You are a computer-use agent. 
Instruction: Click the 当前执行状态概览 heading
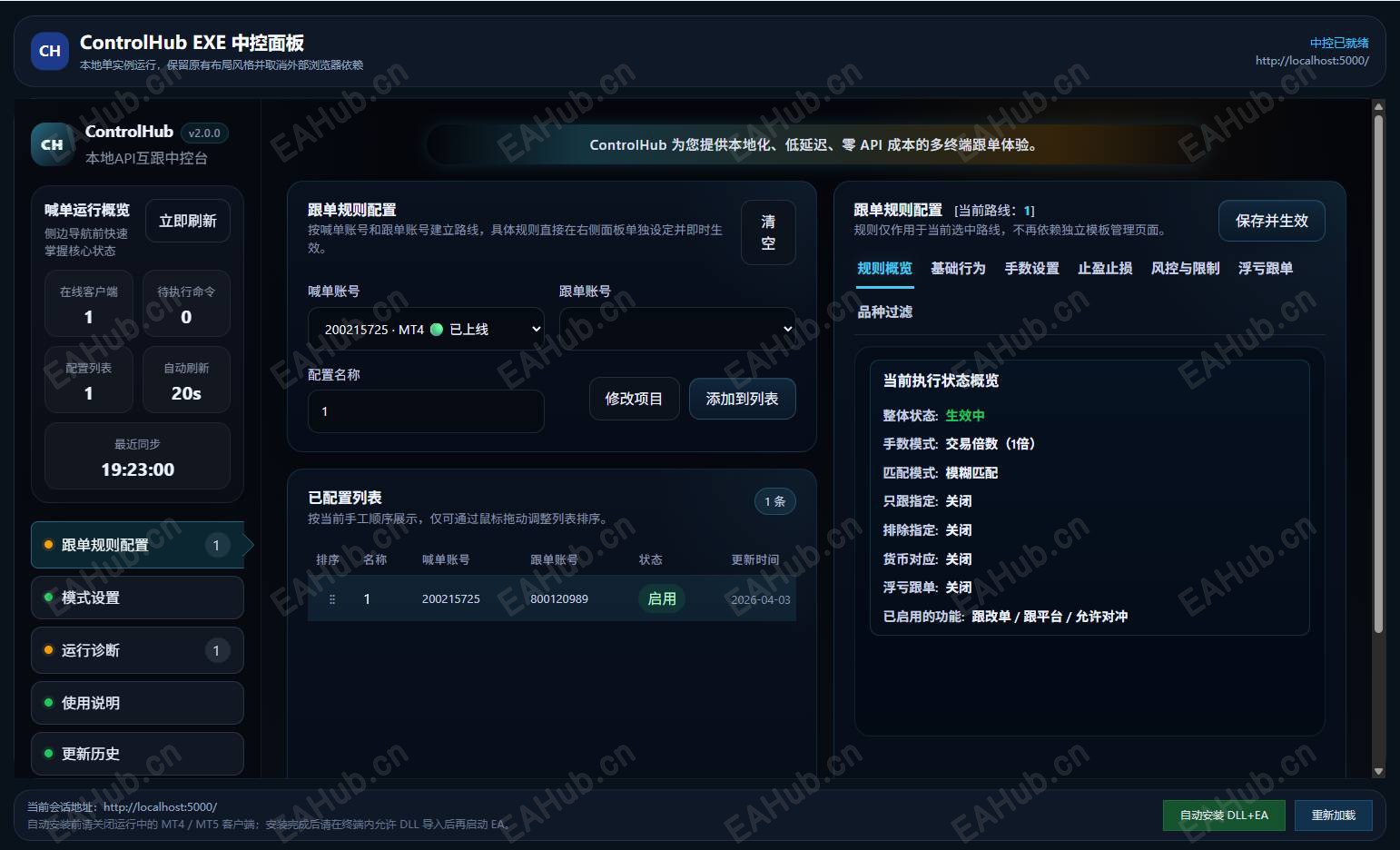(x=941, y=381)
